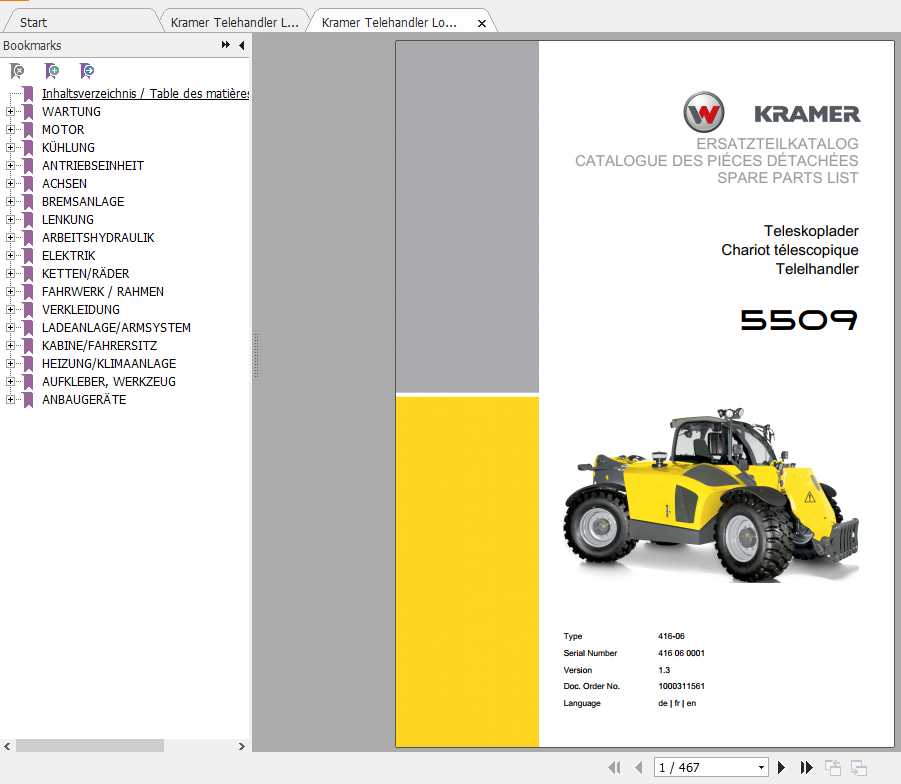Click the ELEKTRIK bookmark label
The height and width of the screenshot is (784, 901).
tap(68, 256)
